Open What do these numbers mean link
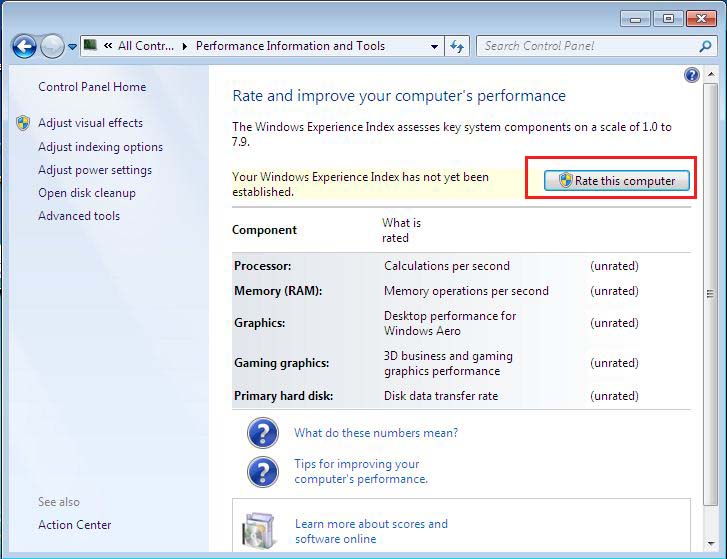Viewport: 727px width, 559px height. point(376,433)
